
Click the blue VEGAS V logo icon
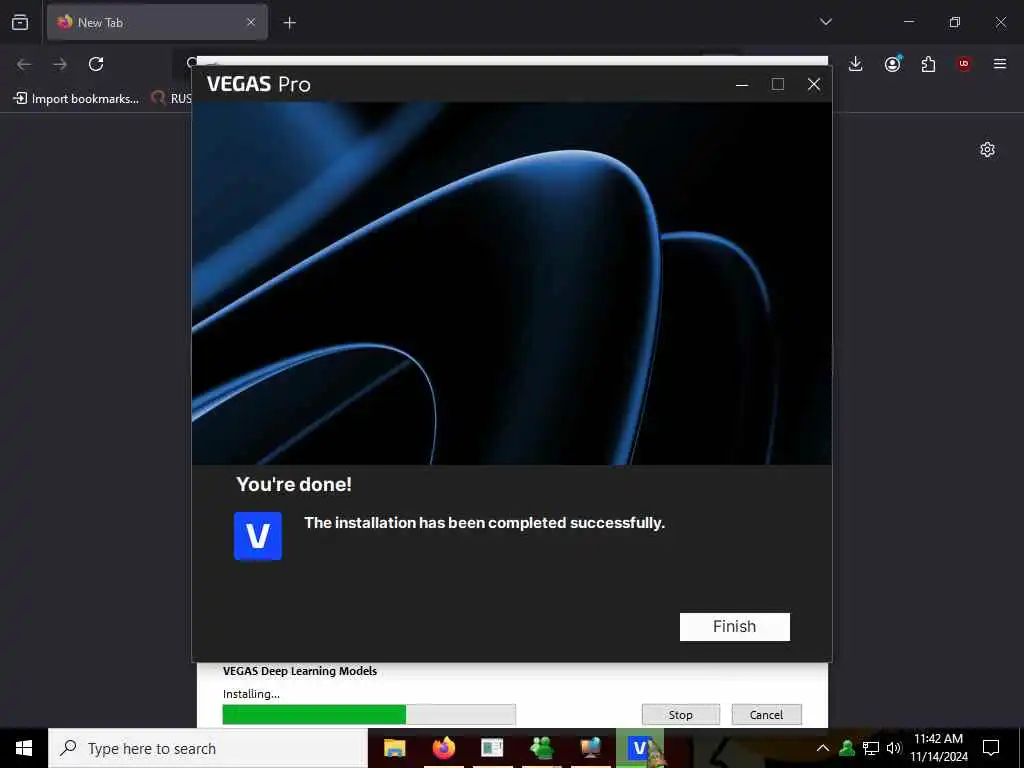click(258, 536)
